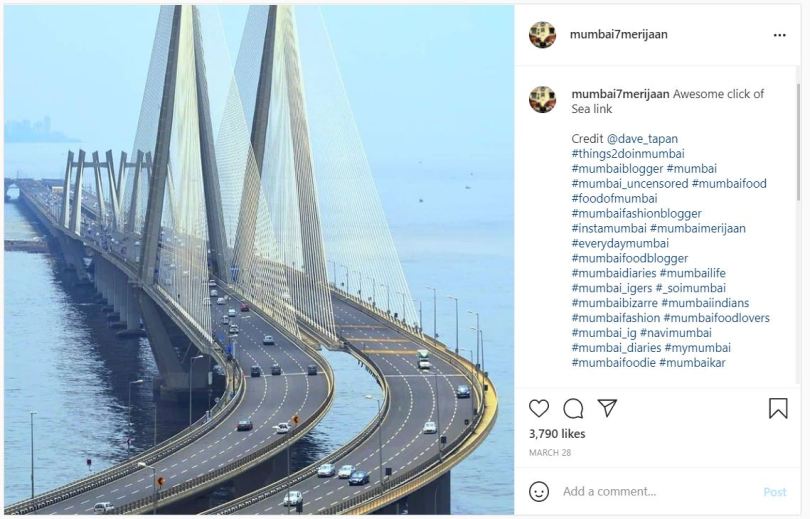Submit comment with the Post button

775,492
